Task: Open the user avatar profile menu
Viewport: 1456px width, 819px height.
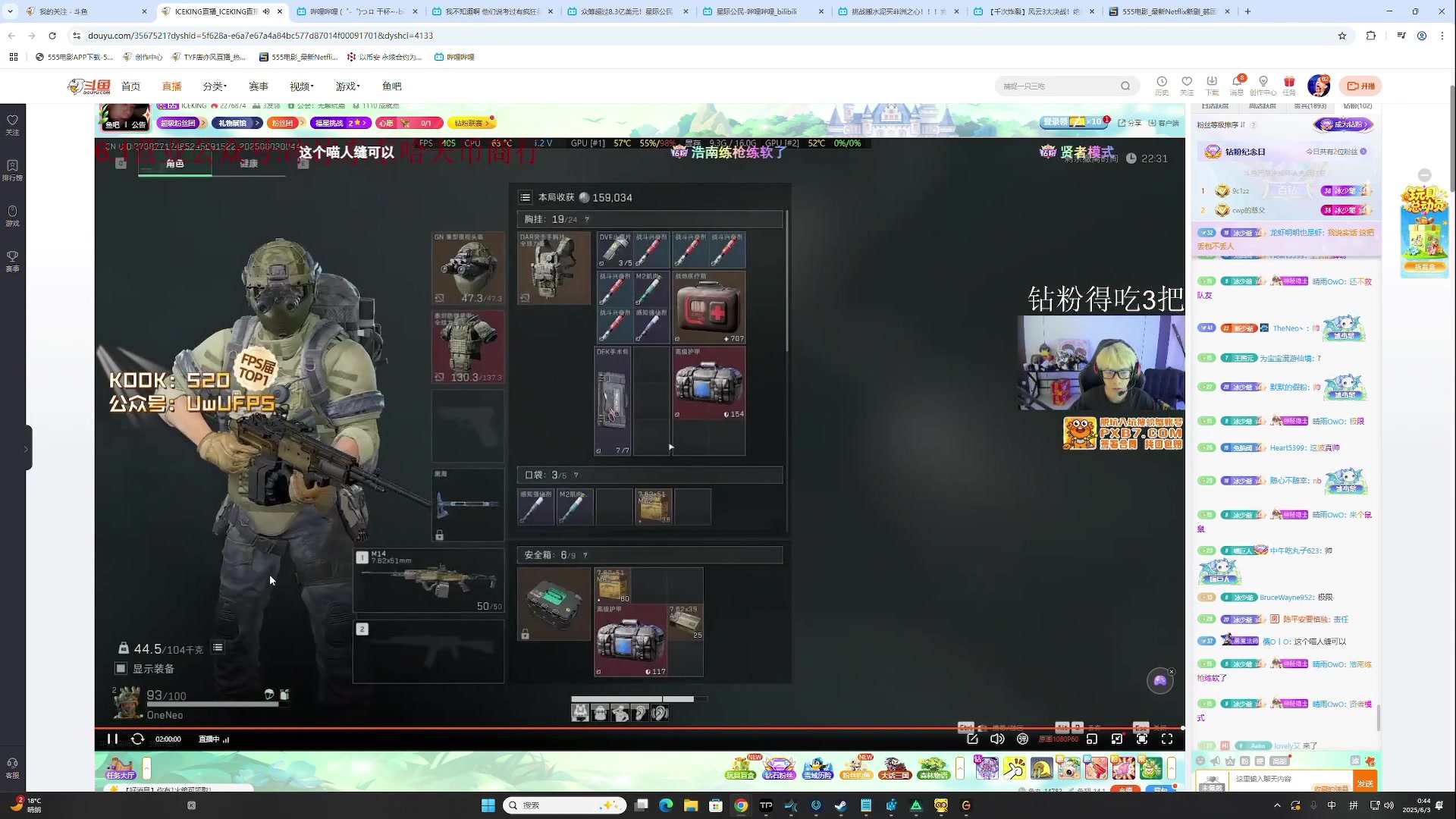Action: 1318,86
